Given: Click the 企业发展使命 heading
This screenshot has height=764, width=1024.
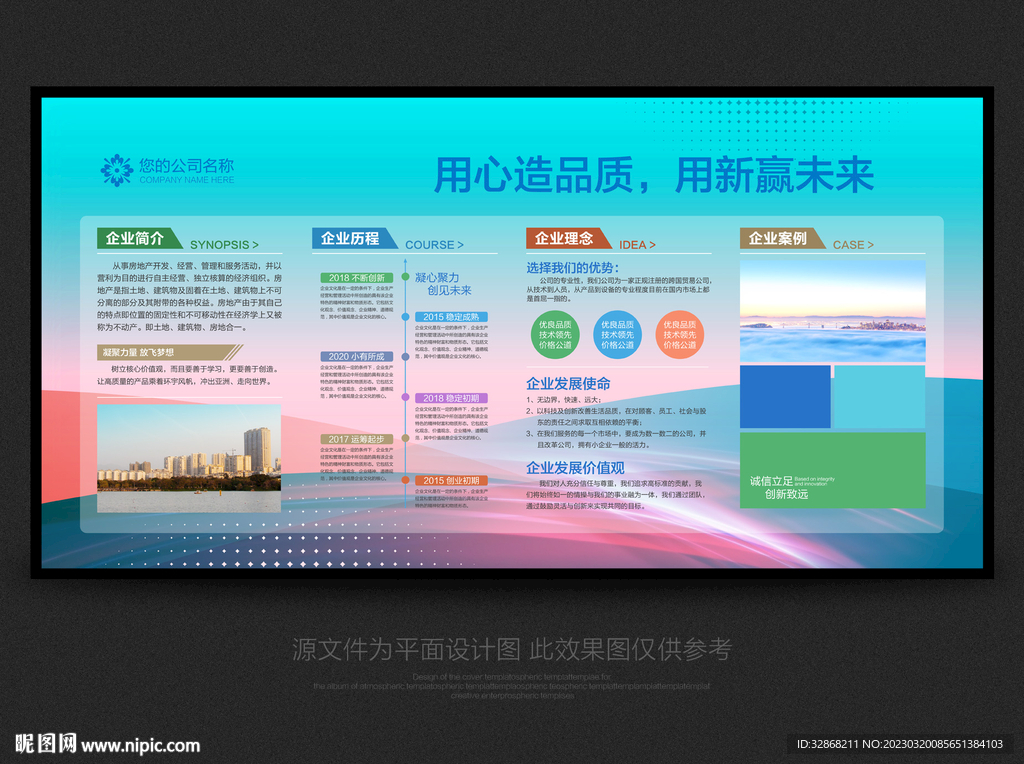Looking at the screenshot, I should coord(568,383).
